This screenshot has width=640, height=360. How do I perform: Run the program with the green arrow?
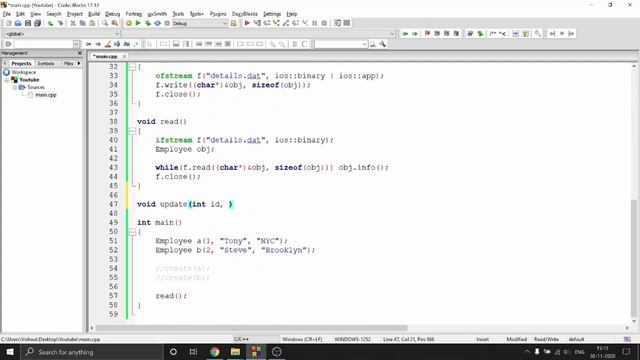[138, 23]
